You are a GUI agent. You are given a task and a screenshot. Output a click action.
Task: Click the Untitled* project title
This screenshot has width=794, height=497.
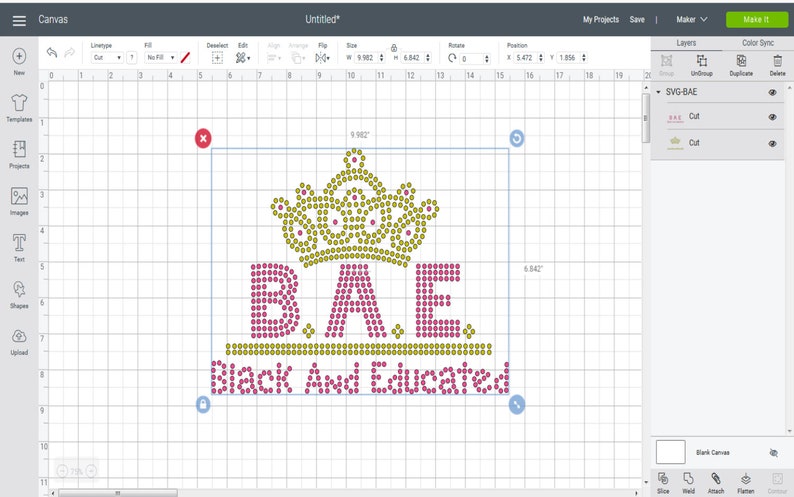(x=322, y=19)
